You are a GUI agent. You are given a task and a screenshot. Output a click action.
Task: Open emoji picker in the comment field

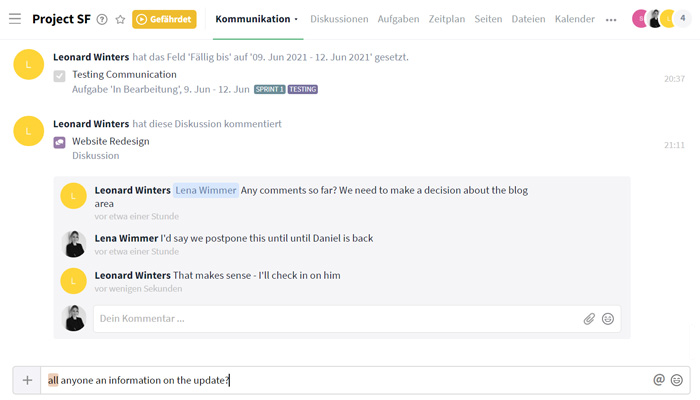tap(608, 319)
